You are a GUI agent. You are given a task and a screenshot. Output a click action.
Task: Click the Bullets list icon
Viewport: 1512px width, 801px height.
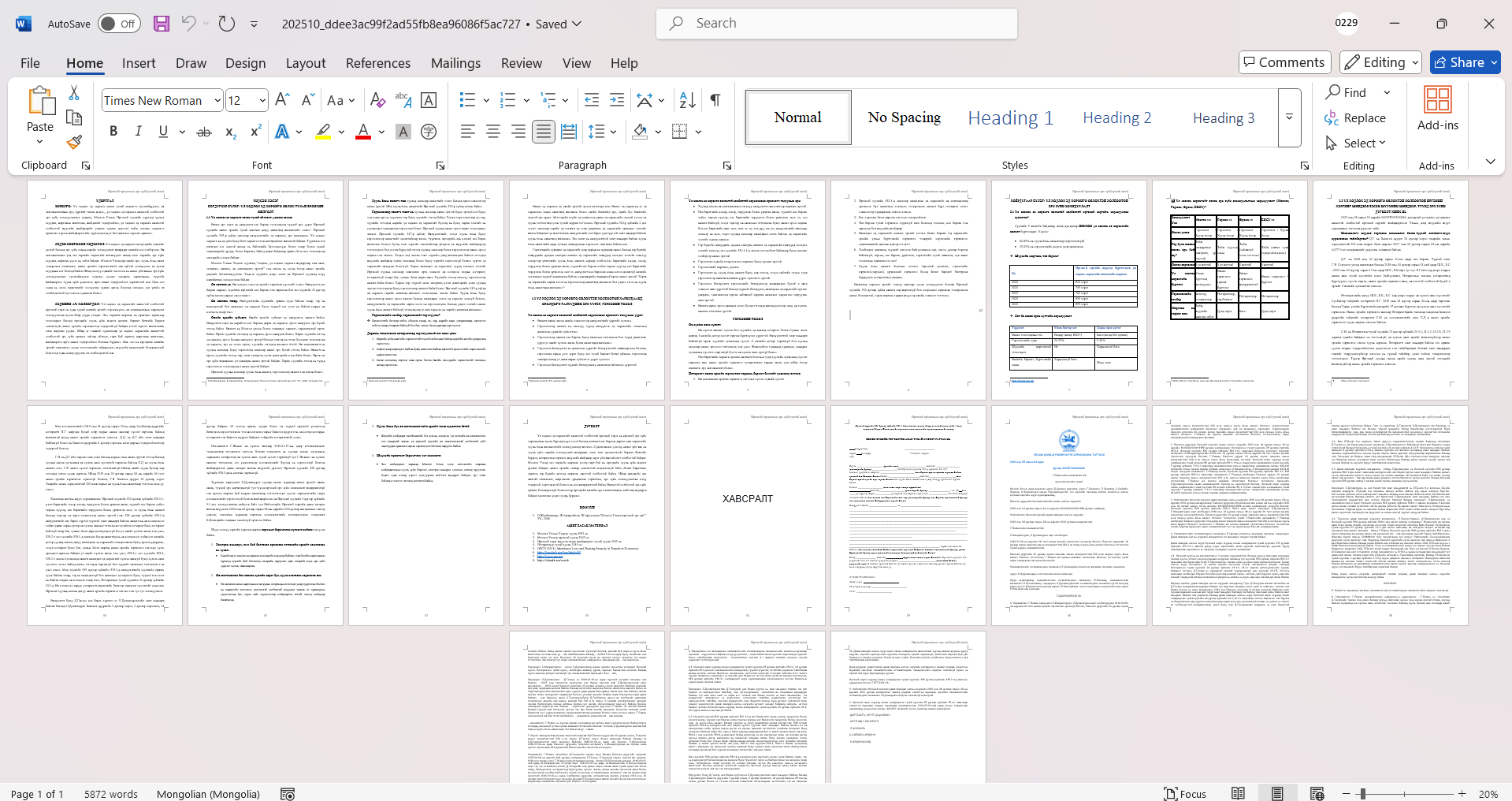click(x=467, y=100)
